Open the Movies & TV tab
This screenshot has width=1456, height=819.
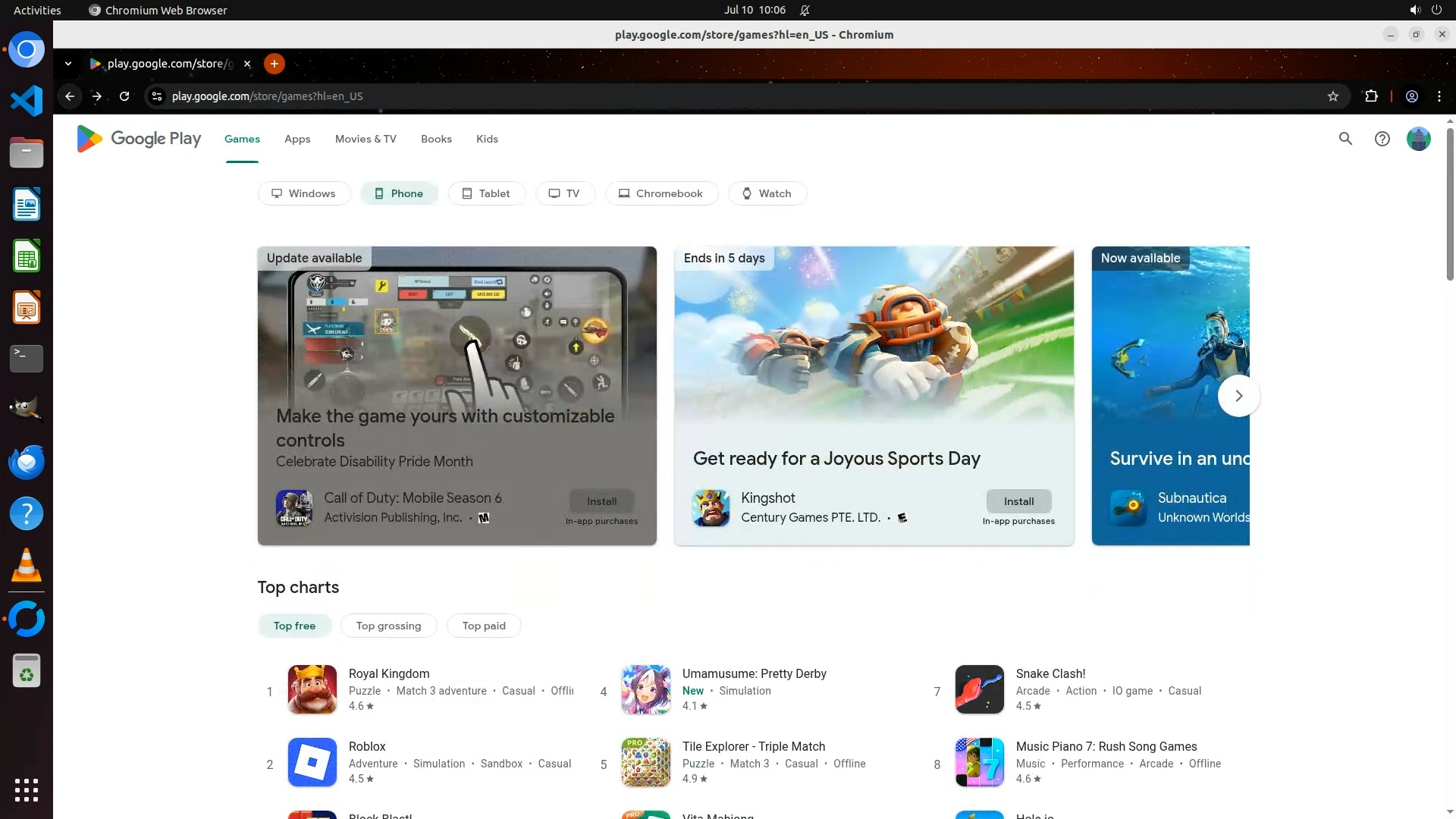(366, 139)
